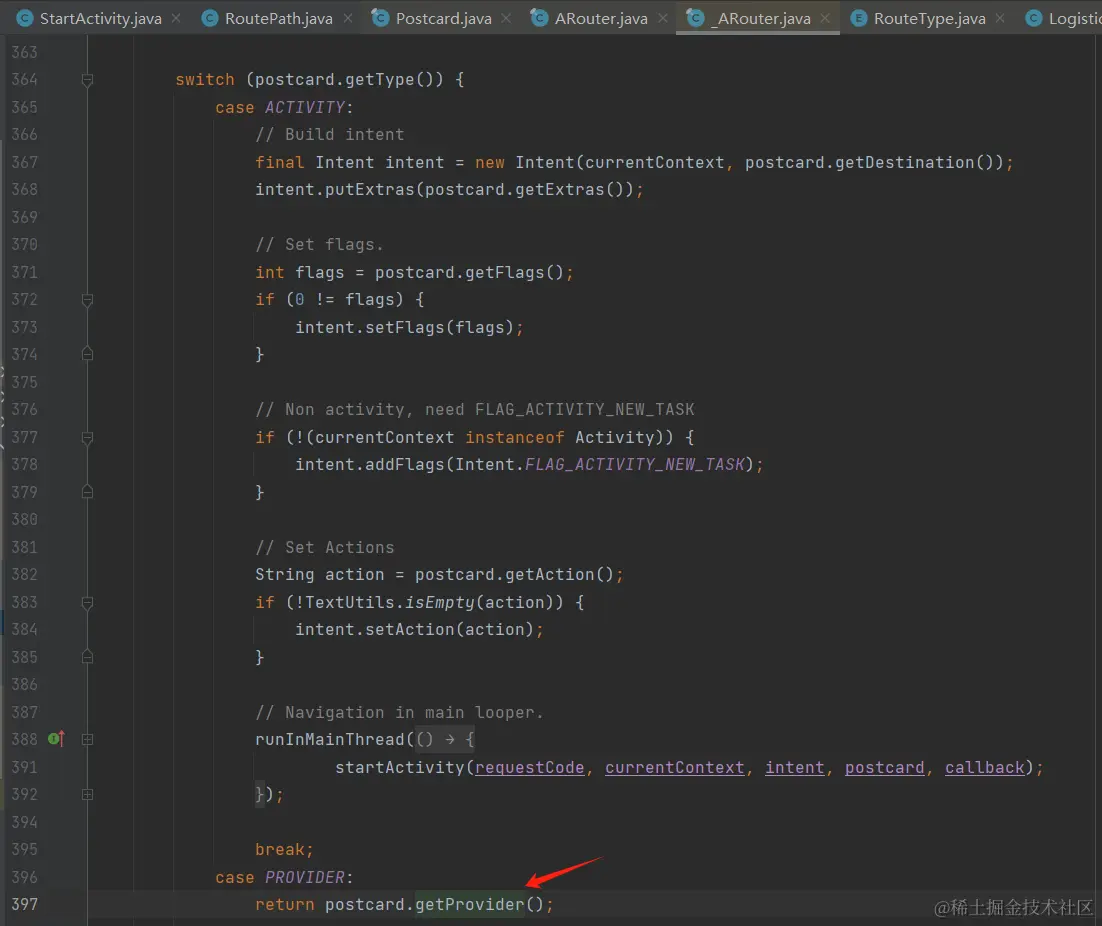The height and width of the screenshot is (926, 1102).
Task: Click the underlined intent argument
Action: [x=794, y=767]
